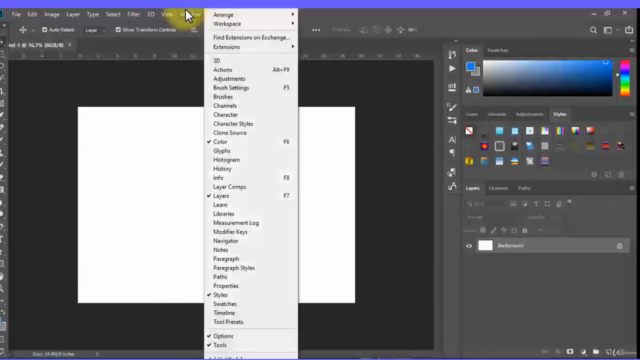Toggle Show Transform Controls checkbox
Viewport: 640px width, 360px height.
118,30
